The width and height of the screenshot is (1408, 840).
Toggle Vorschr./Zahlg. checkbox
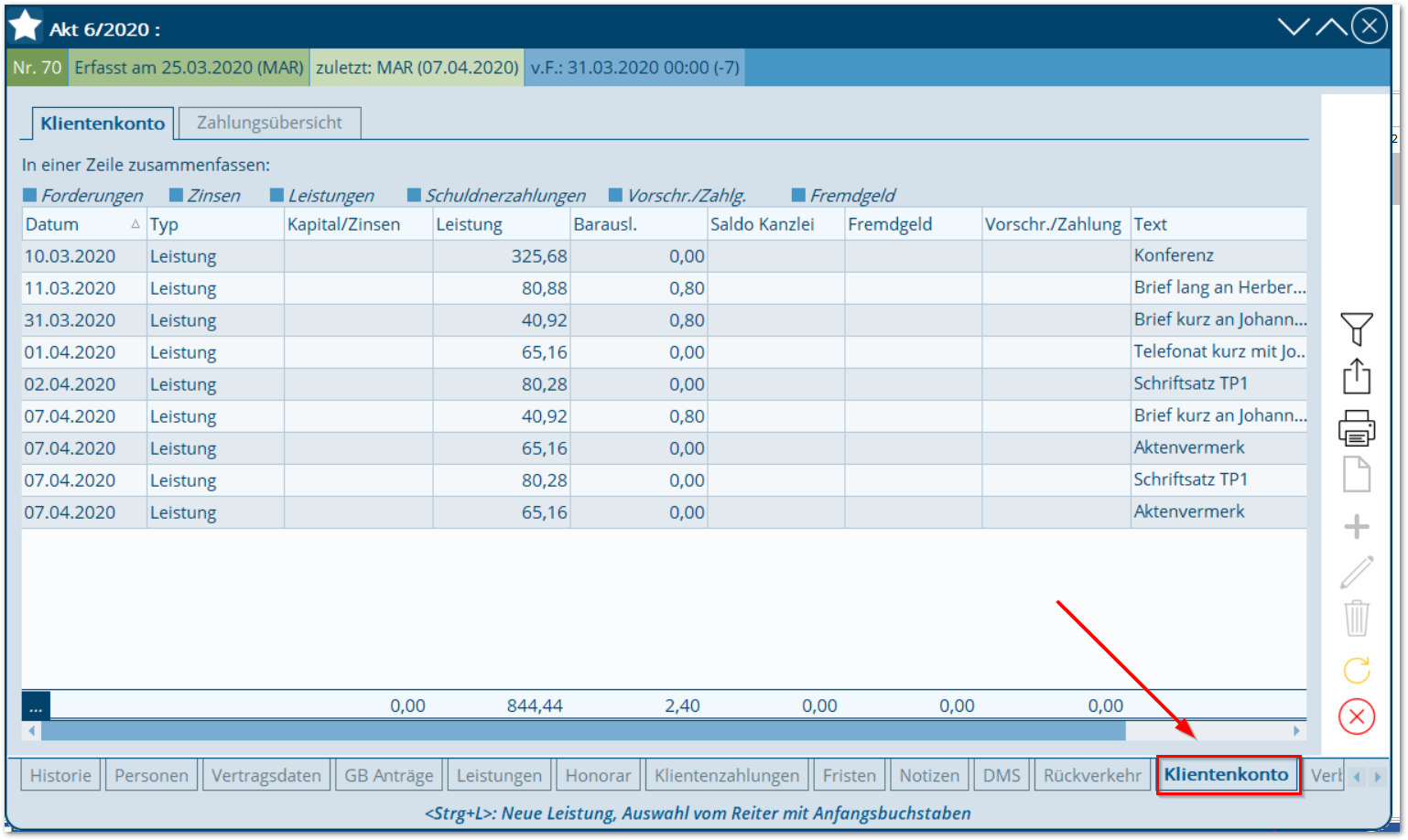[x=615, y=195]
